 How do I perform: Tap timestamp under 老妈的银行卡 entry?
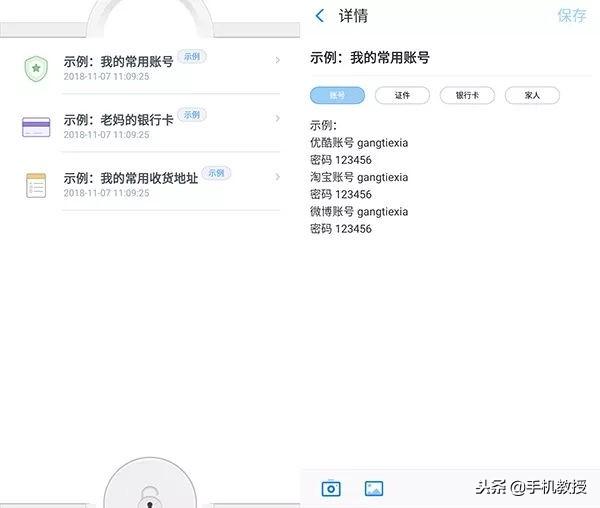point(106,135)
